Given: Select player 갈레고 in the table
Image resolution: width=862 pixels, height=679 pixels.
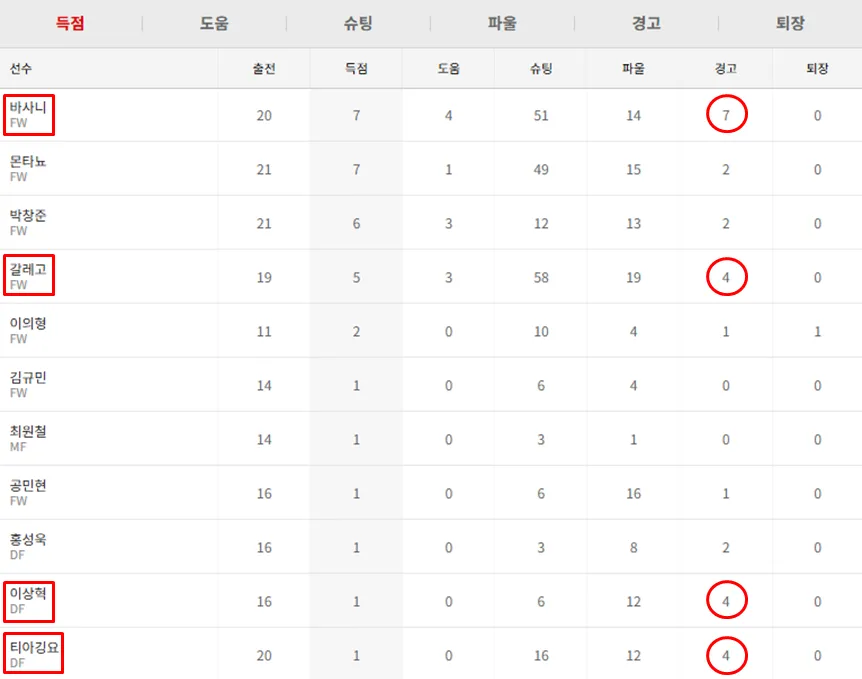Looking at the screenshot, I should click(x=28, y=270).
